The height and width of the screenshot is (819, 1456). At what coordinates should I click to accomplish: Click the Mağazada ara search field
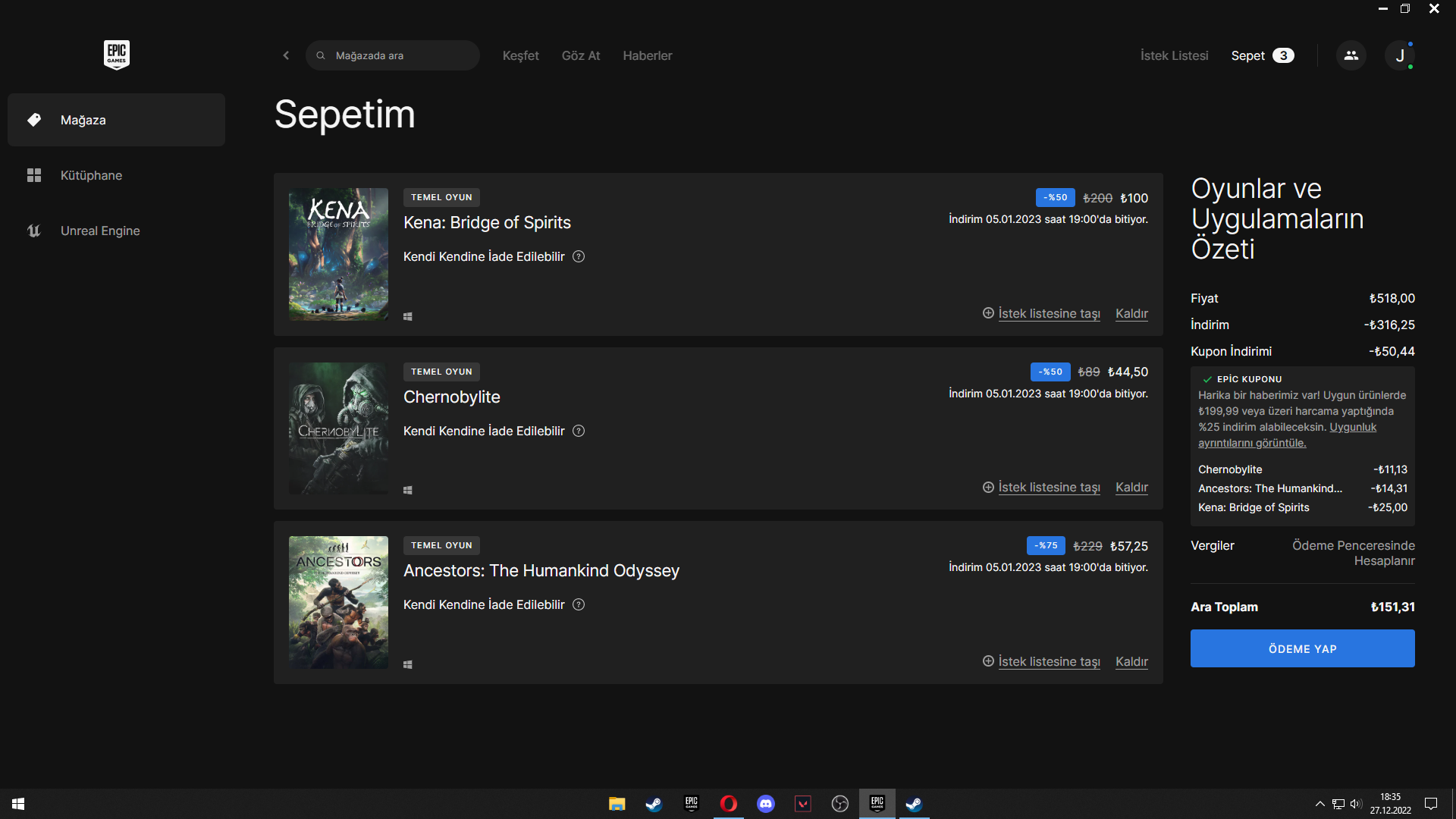click(393, 55)
